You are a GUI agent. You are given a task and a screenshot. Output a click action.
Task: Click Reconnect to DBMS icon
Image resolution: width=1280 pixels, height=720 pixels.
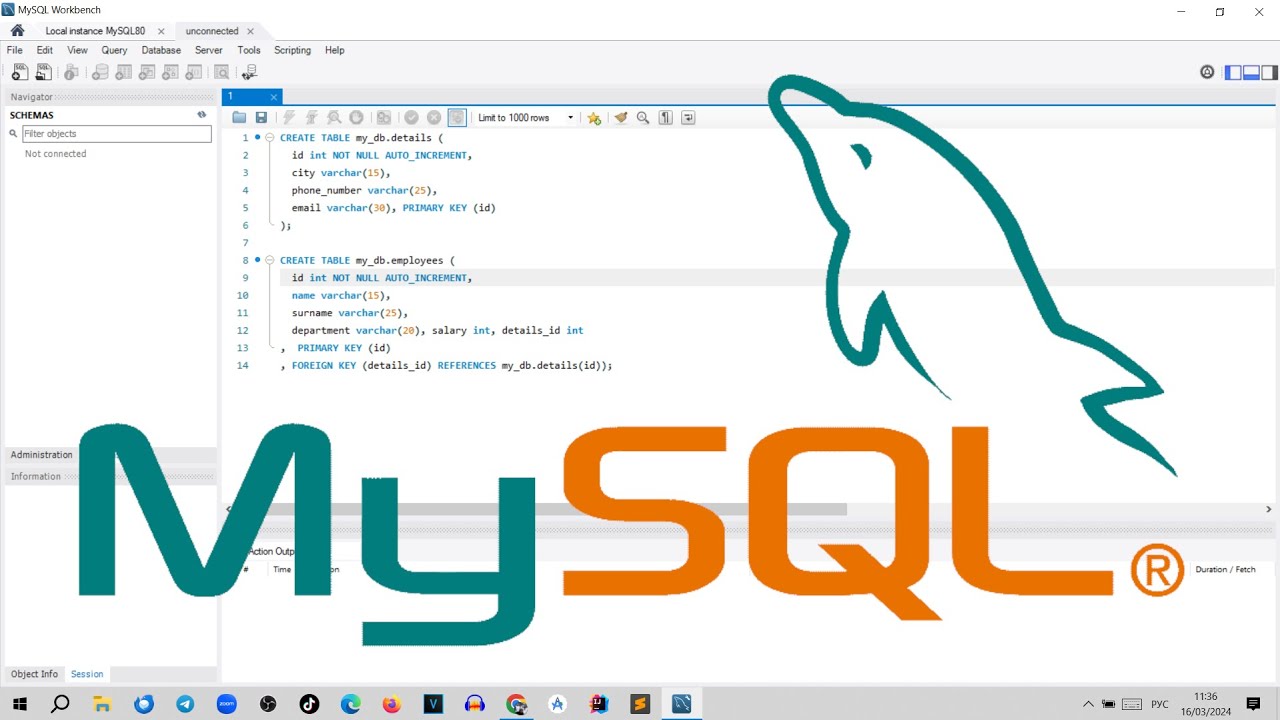pos(249,72)
